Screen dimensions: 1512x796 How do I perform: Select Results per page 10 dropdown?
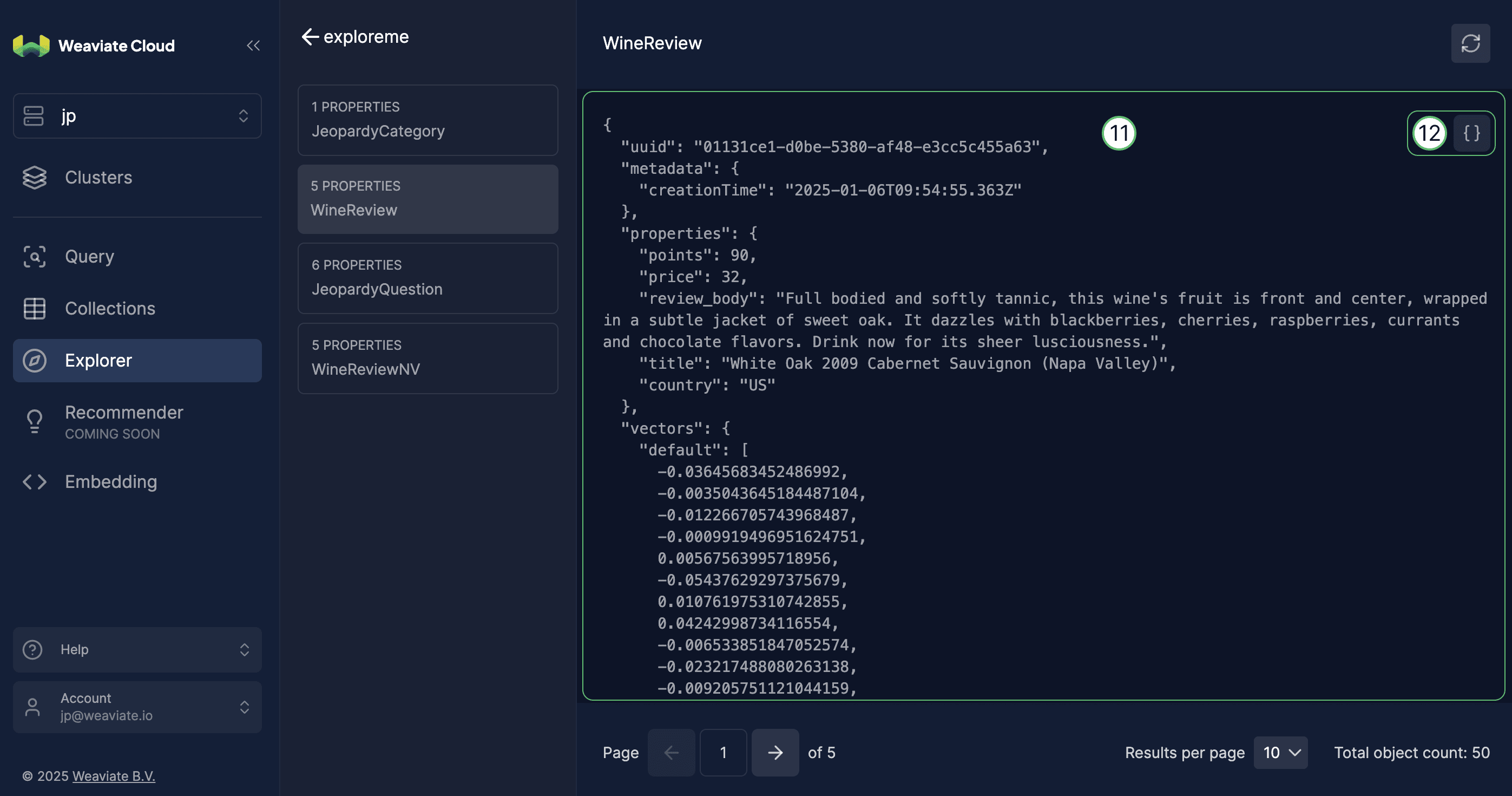click(x=1282, y=752)
